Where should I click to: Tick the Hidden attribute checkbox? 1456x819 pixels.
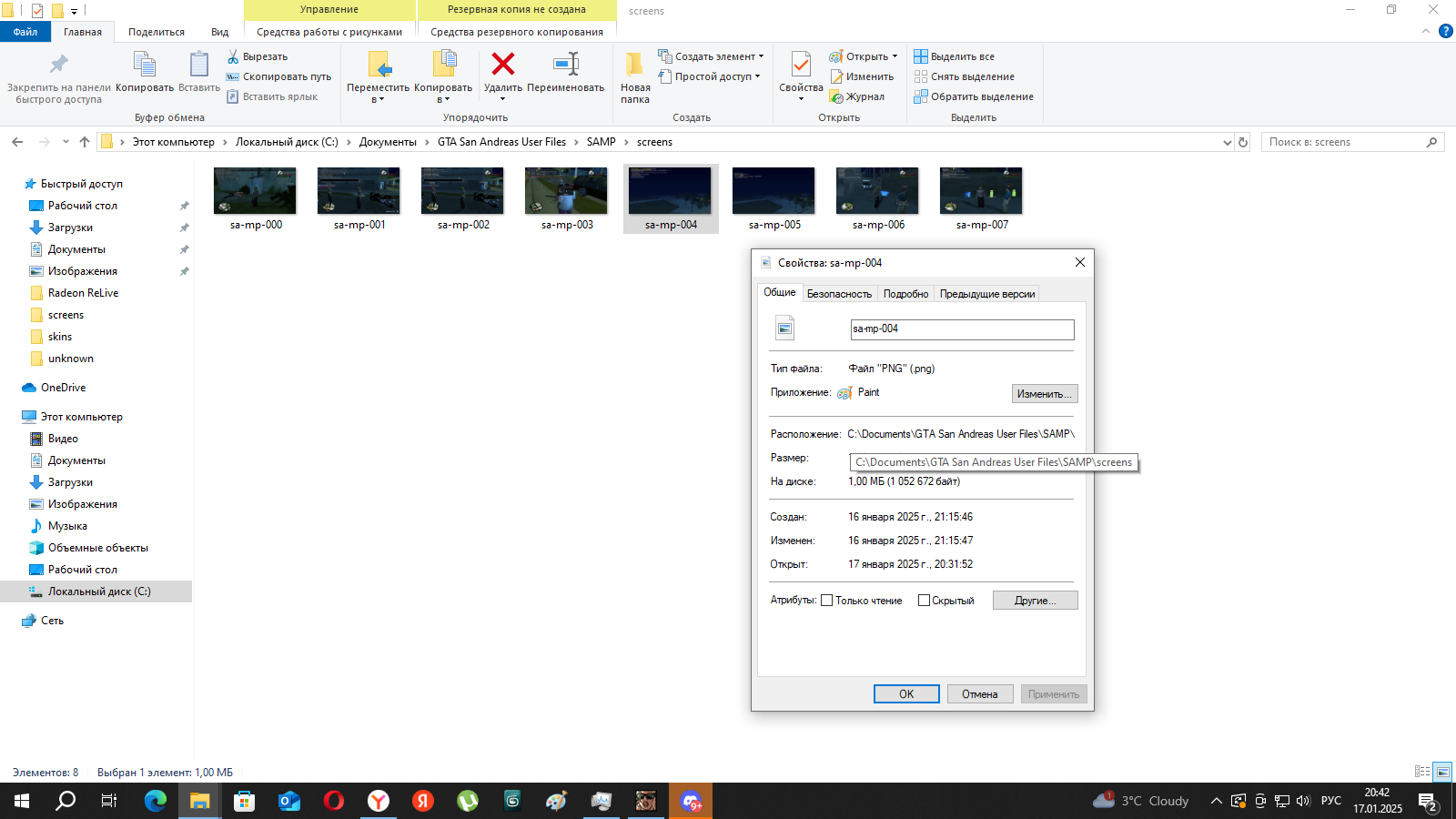(924, 601)
